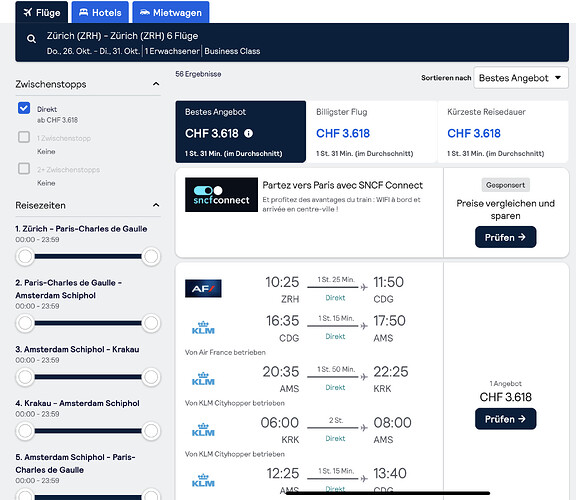
Task: Click the arrow icon of the 10:25 flight
Action: pos(364,287)
